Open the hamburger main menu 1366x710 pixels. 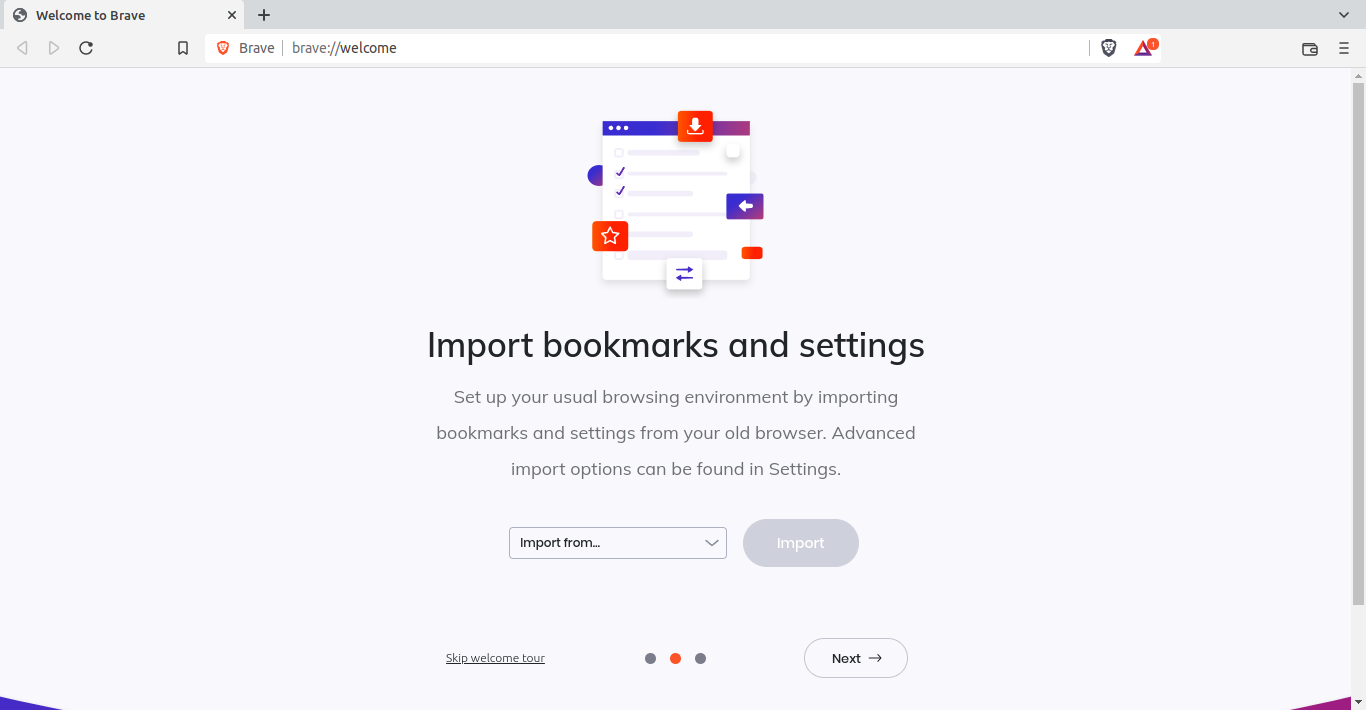pos(1344,48)
